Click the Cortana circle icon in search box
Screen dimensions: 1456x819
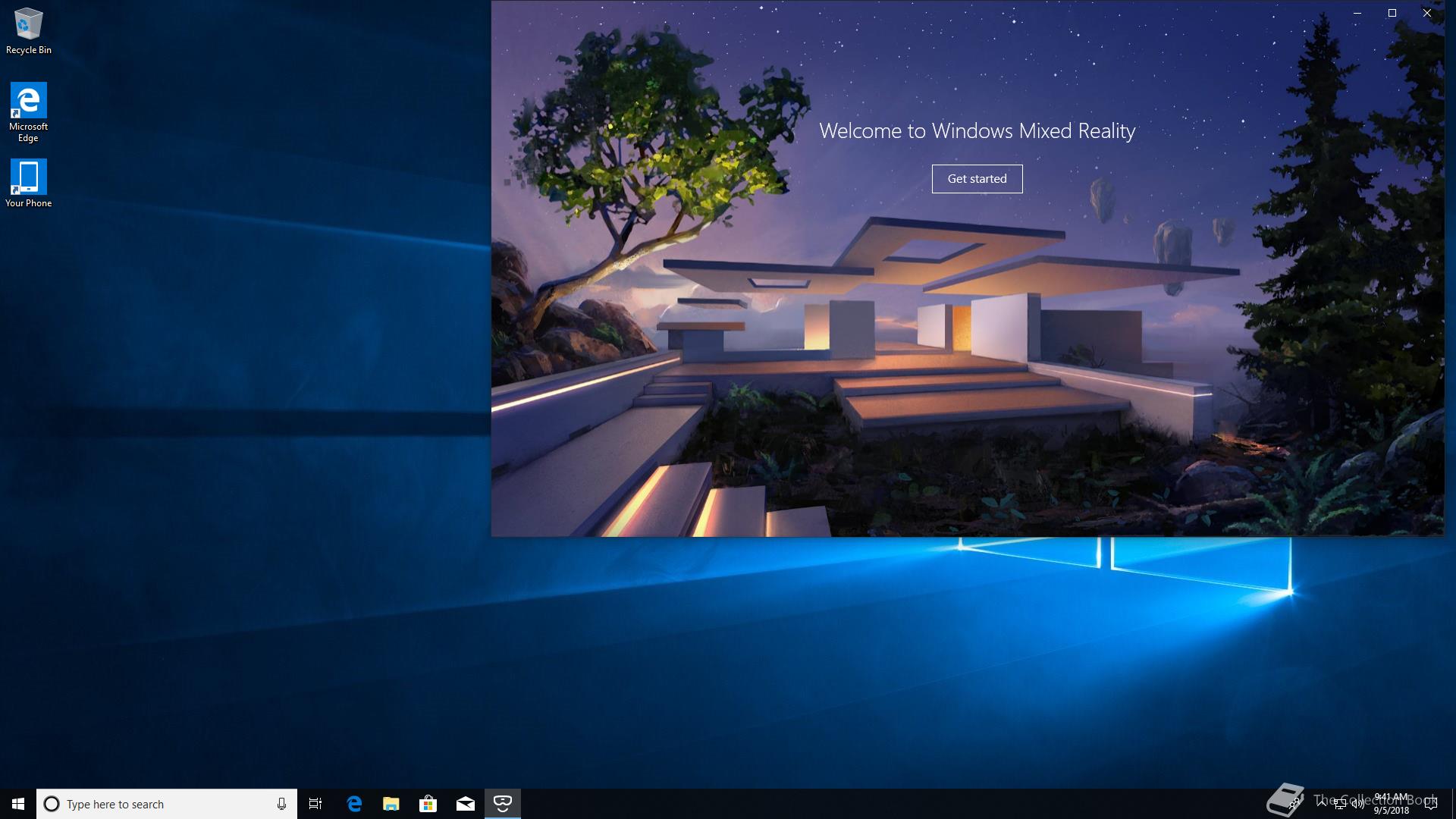52,804
